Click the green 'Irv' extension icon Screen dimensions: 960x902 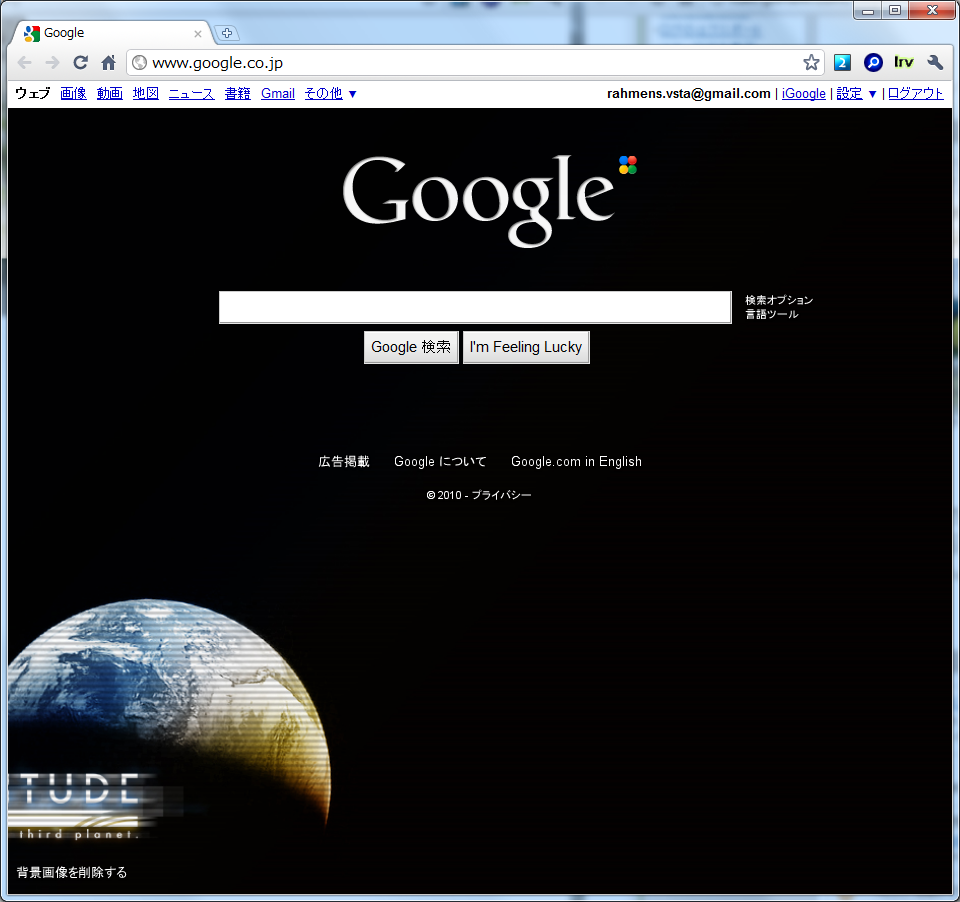(x=904, y=62)
